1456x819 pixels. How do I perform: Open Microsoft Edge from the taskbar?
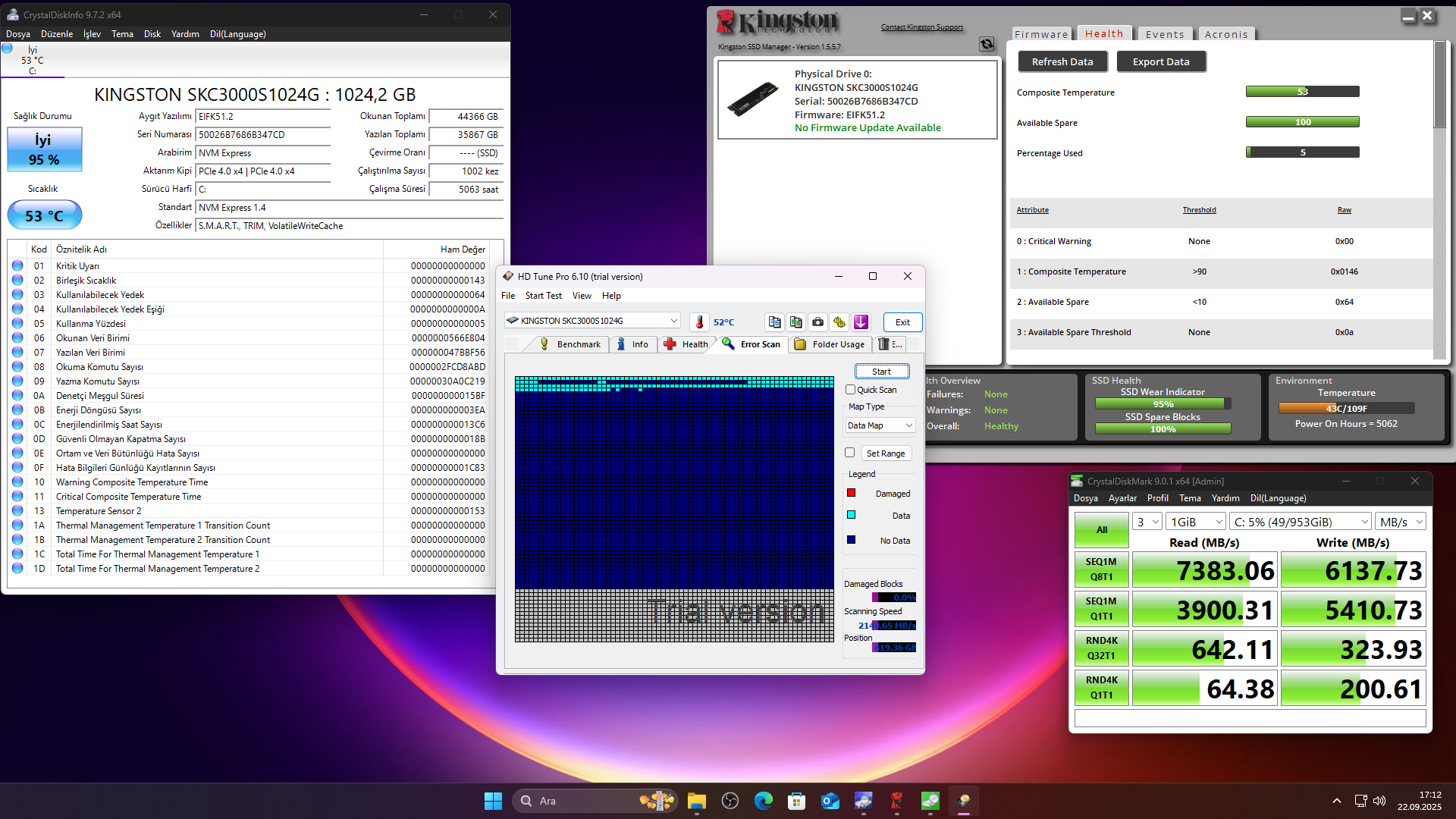763,801
